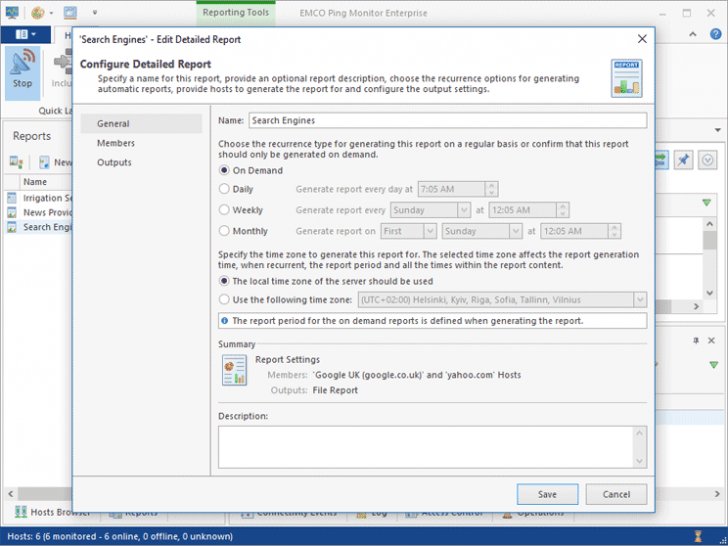This screenshot has width=728, height=546.
Task: Click the New report icon in Reports toolbar
Action: 44,162
